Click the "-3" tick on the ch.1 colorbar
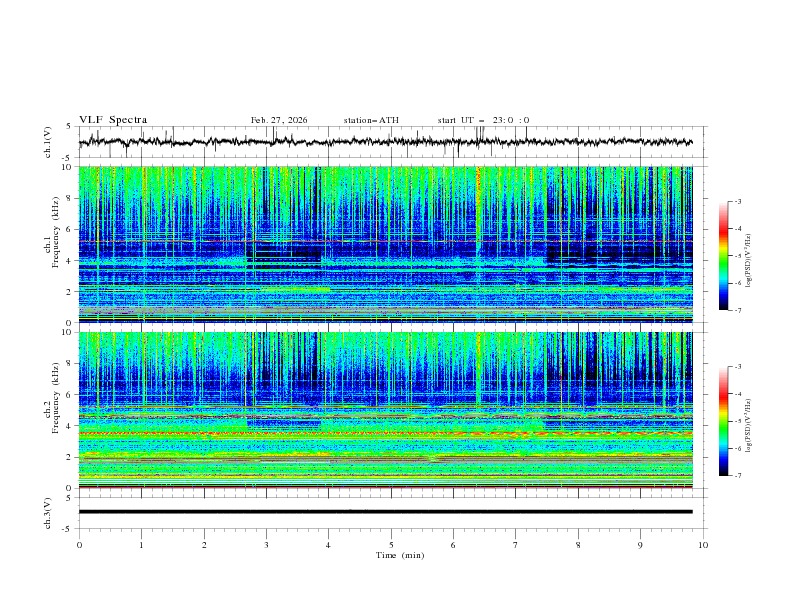This screenshot has width=792, height=612. 738,201
